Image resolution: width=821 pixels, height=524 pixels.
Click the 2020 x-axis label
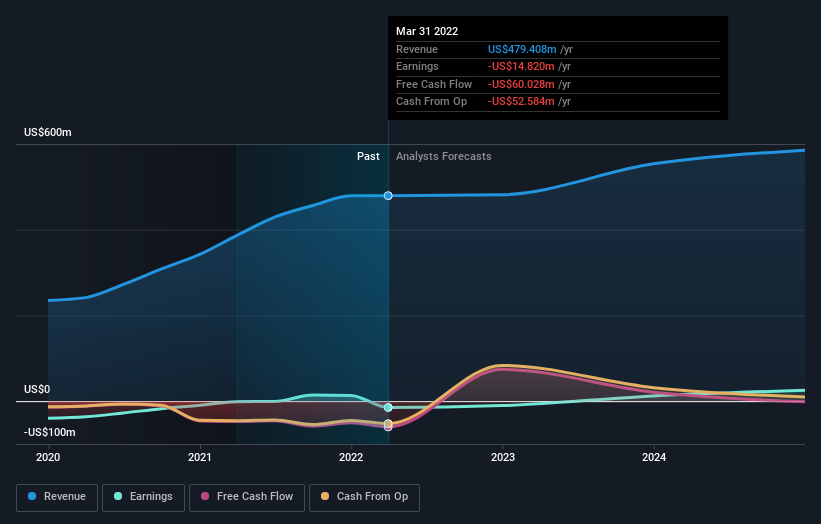(x=48, y=457)
